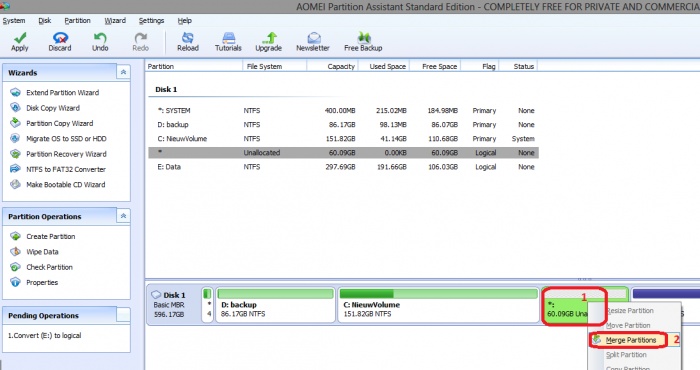Open the Newsletter toolbar icon
700x370 pixels.
tap(313, 38)
